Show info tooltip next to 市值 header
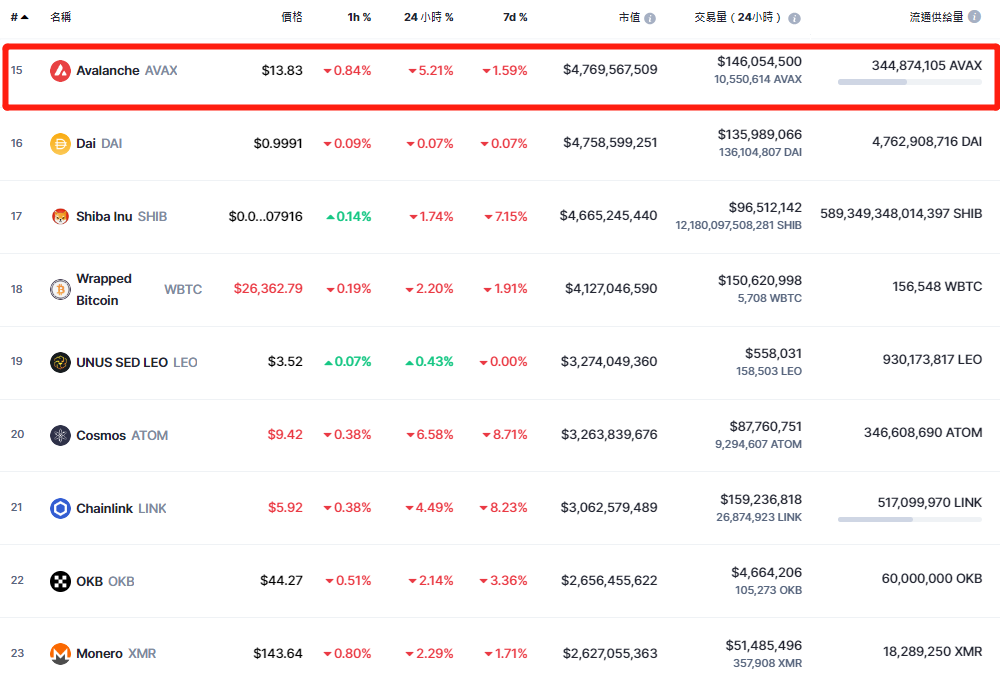This screenshot has width=1000, height=682. click(650, 18)
